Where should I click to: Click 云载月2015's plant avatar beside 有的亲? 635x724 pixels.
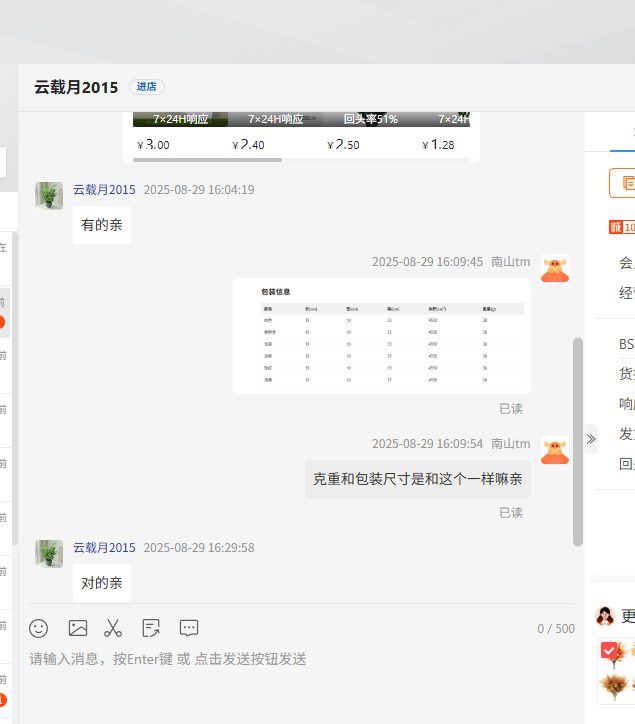pos(49,196)
